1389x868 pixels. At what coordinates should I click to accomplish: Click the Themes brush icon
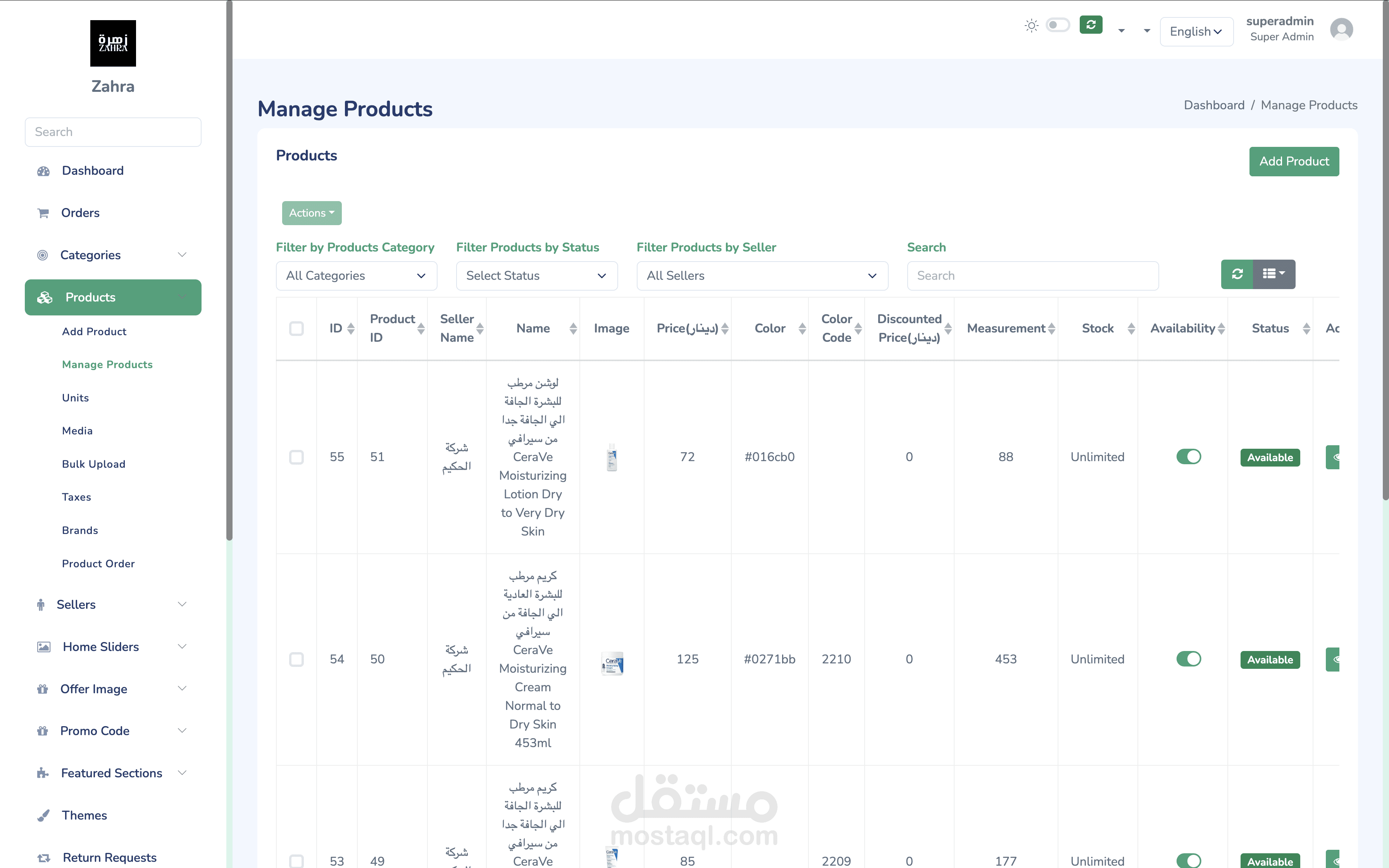pyautogui.click(x=43, y=815)
